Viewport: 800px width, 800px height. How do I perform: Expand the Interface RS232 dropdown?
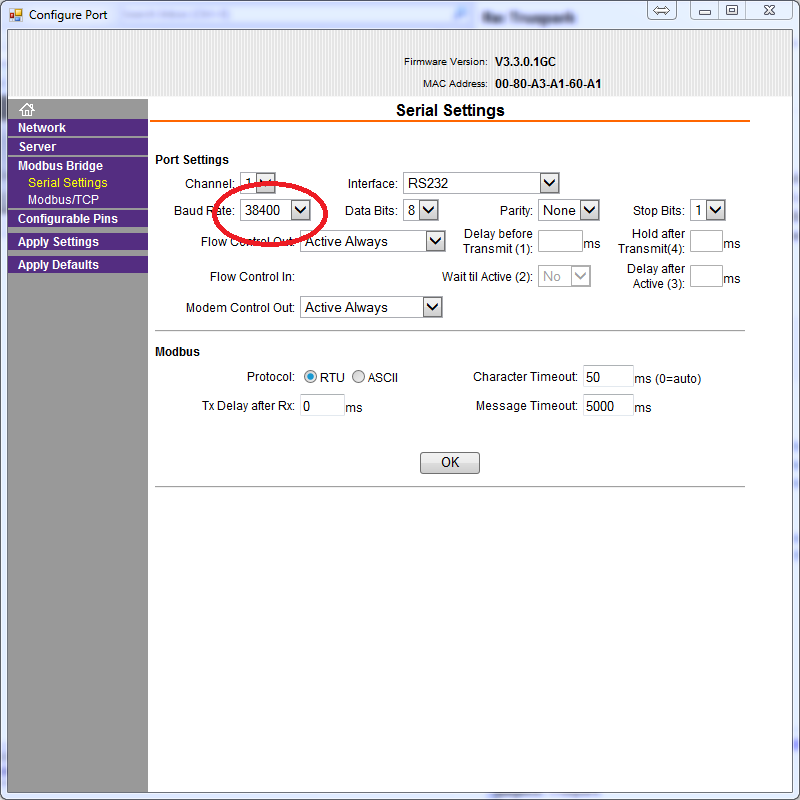548,183
